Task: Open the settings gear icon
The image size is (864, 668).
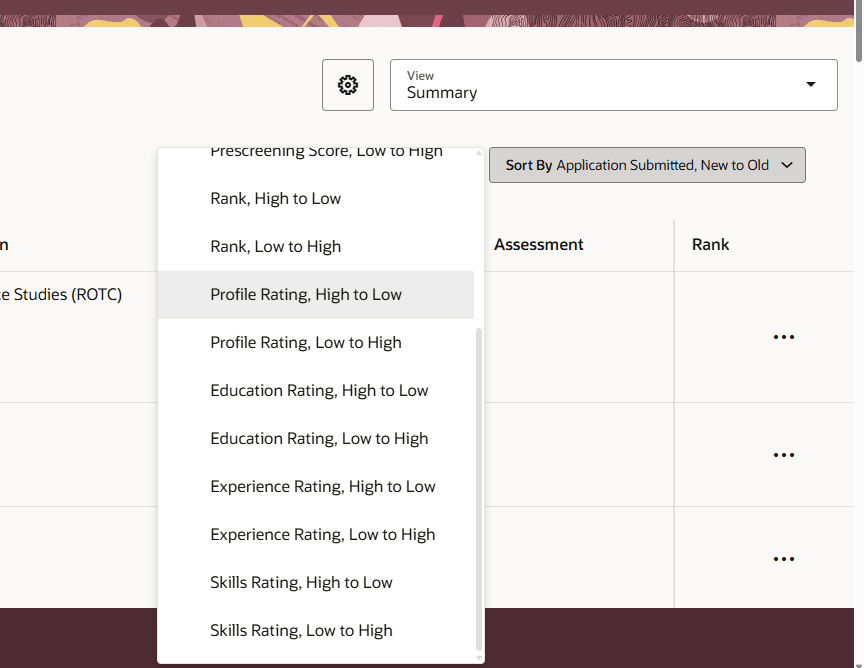Action: pyautogui.click(x=347, y=85)
